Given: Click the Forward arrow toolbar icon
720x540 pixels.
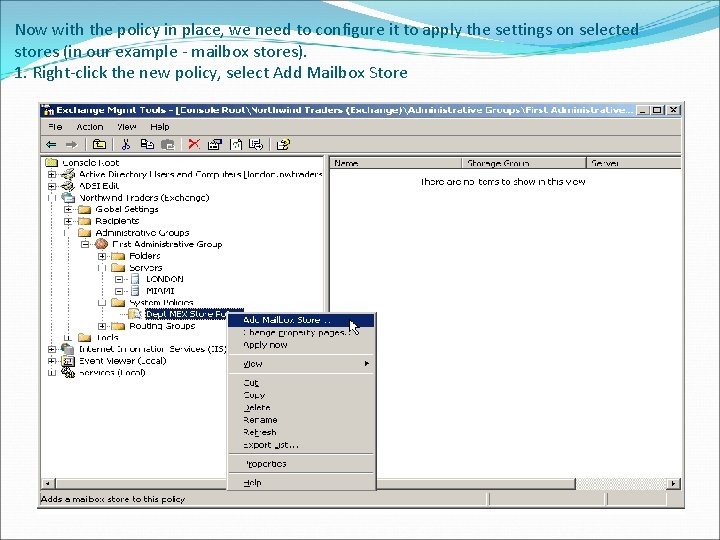Looking at the screenshot, I should click(71, 145).
